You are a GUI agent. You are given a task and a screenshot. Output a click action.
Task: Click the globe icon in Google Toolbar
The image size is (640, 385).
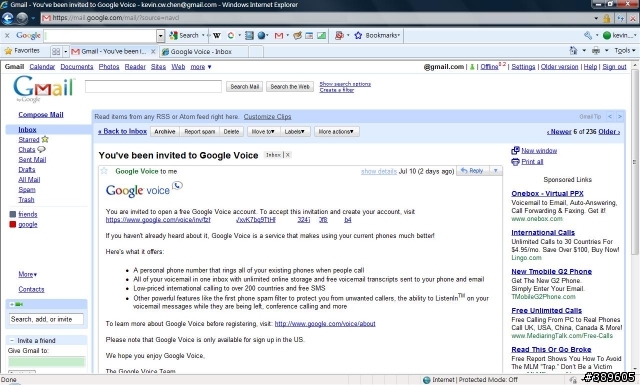tap(261, 36)
